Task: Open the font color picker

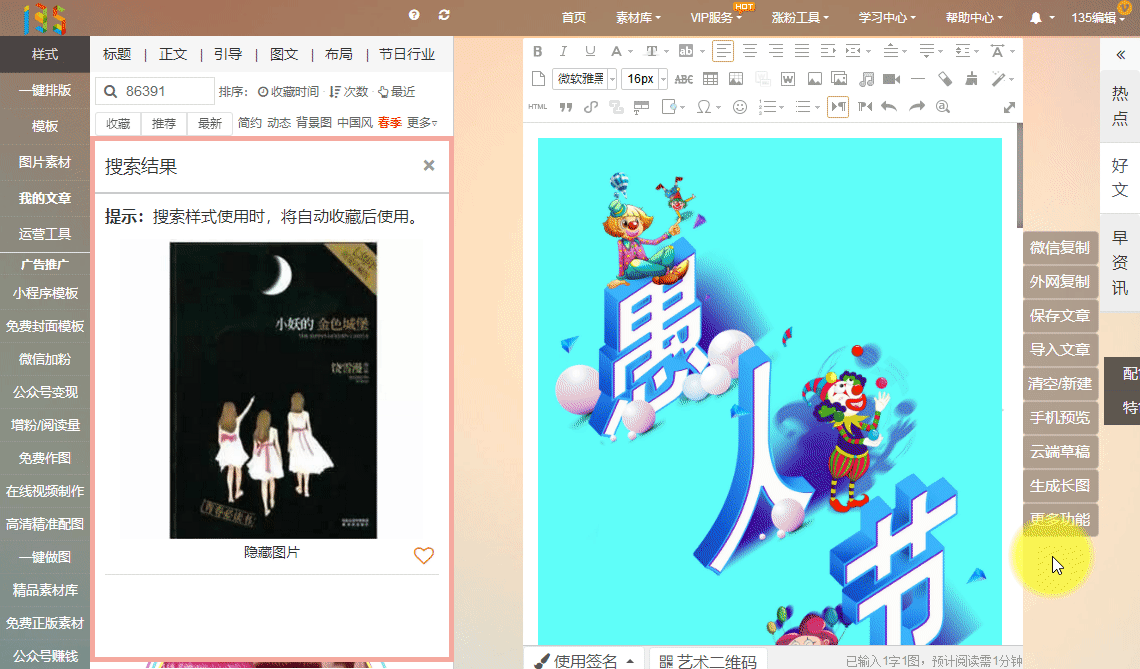Action: (619, 51)
